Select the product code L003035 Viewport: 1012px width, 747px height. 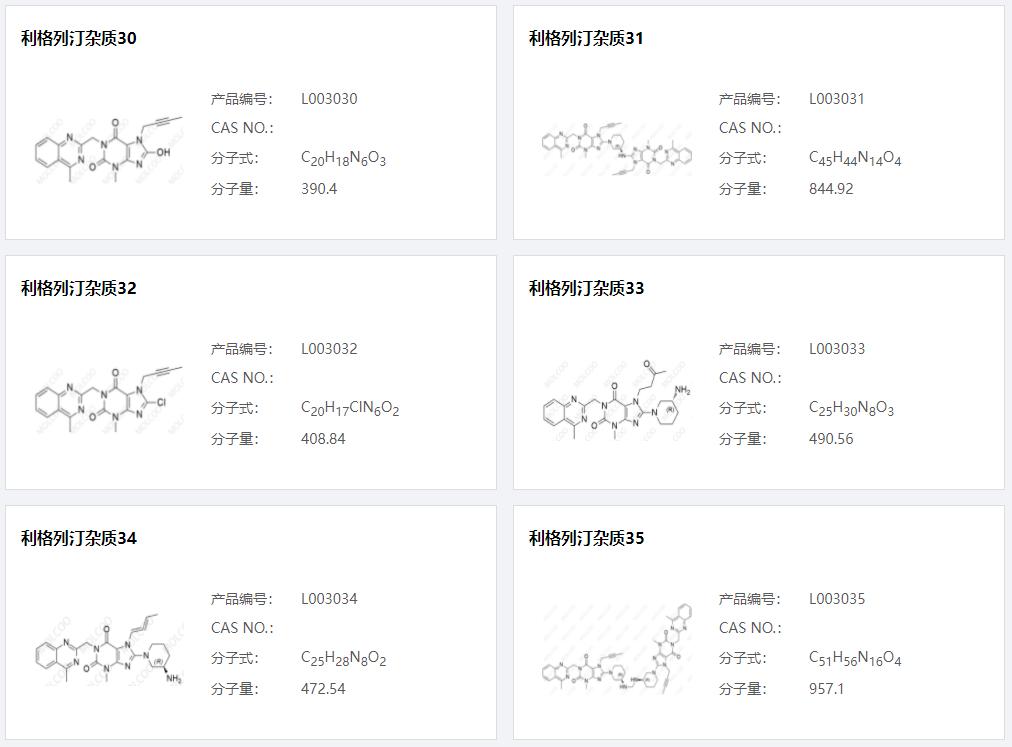(x=837, y=598)
